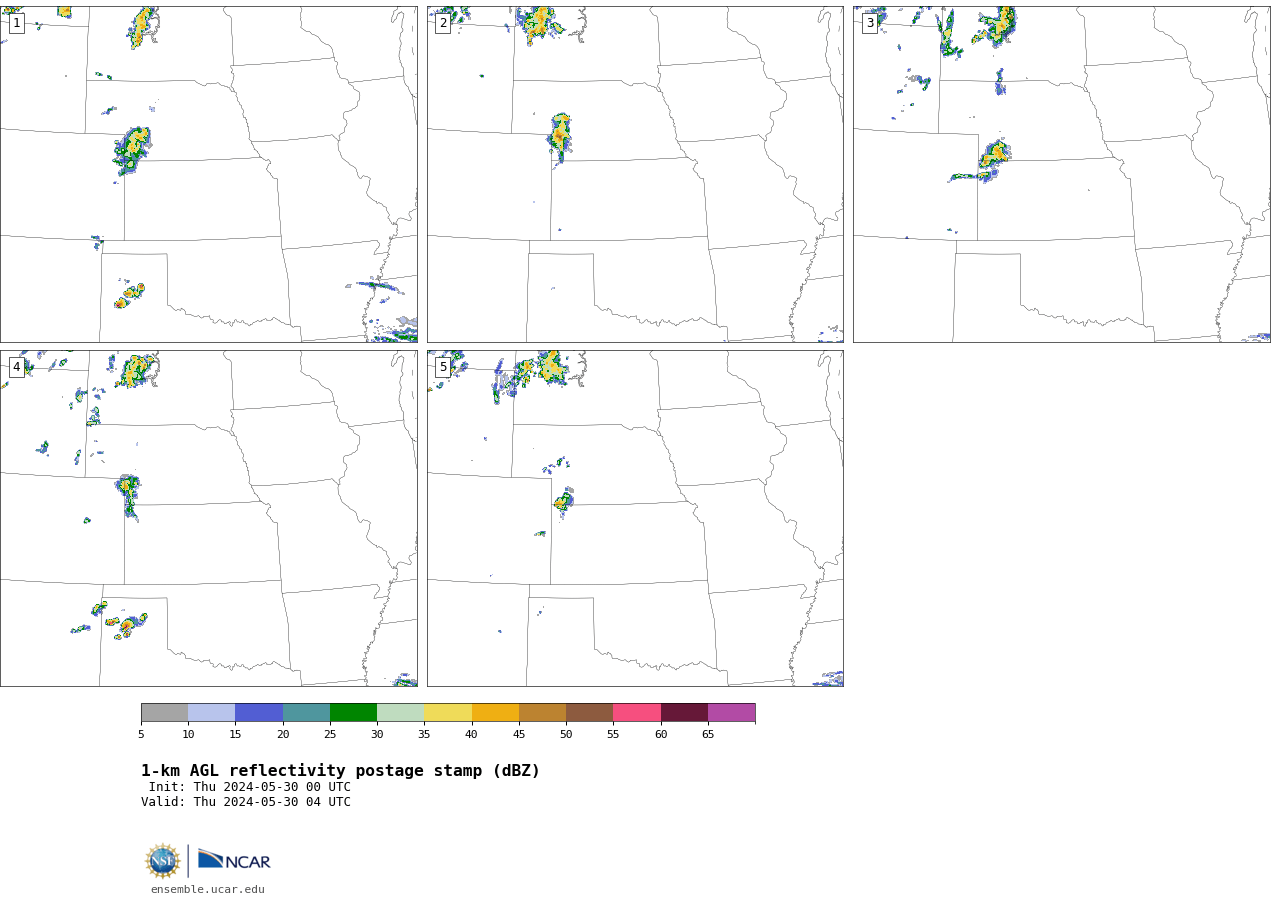Click the maroon 60-65 dBZ swatch
The height and width of the screenshot is (901, 1280).
[x=684, y=712]
